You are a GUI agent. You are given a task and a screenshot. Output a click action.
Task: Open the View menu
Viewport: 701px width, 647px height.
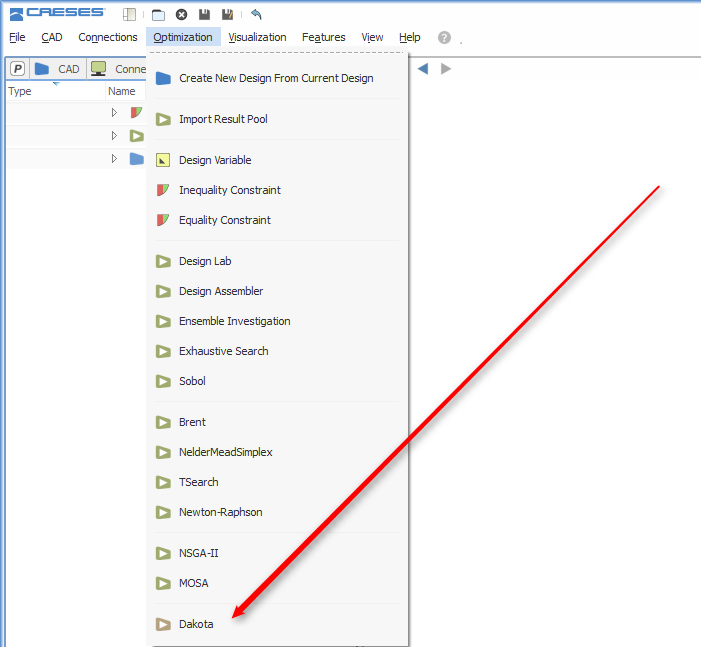[372, 37]
